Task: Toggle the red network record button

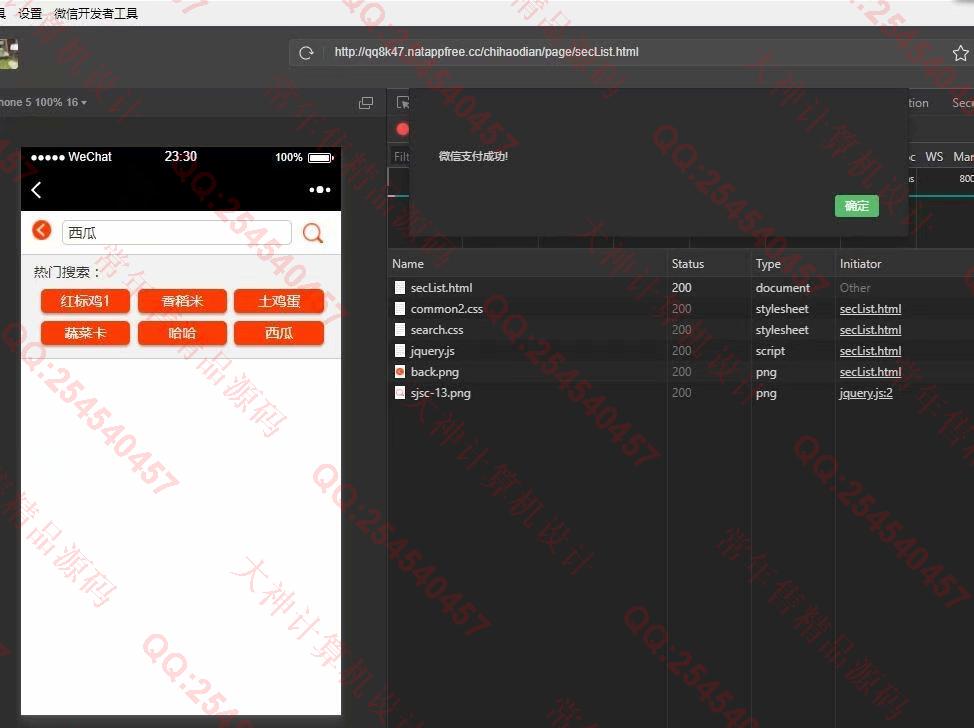Action: click(x=403, y=129)
